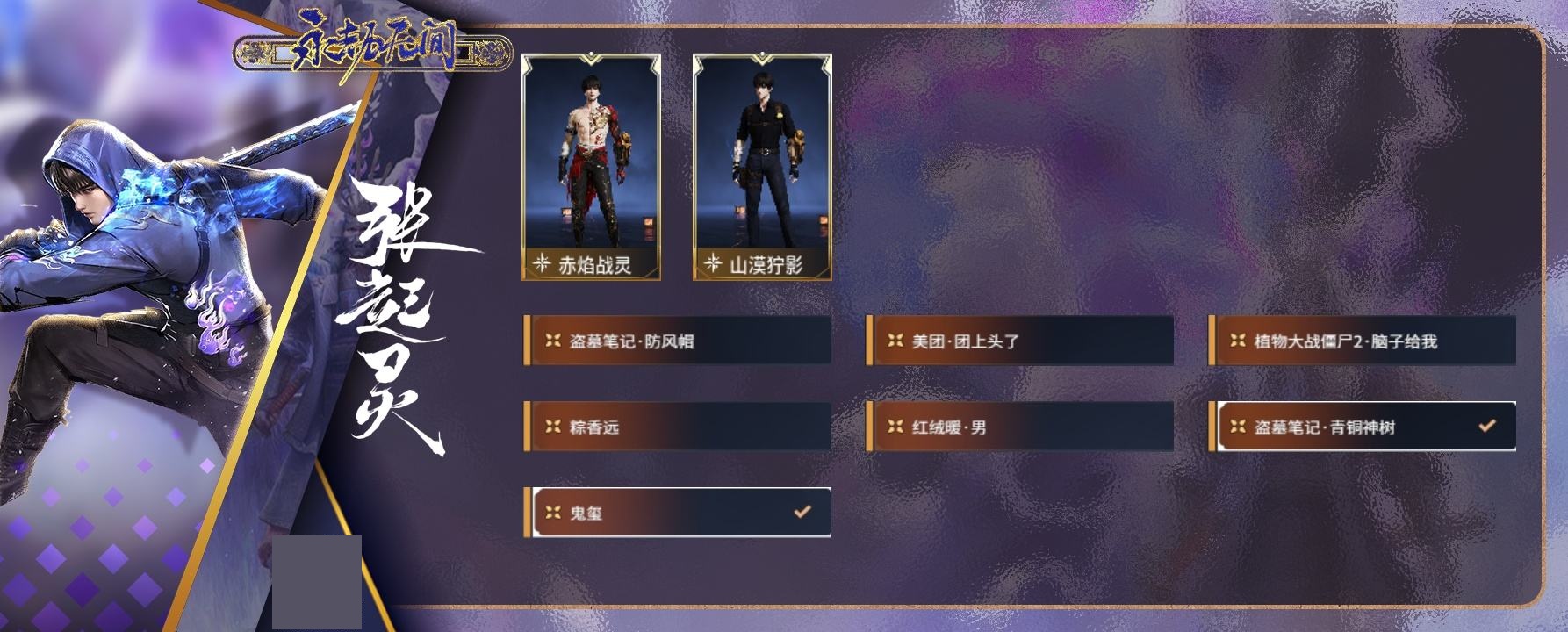
Task: Choose the 盗墓笔记·防风帽 accessory
Action: coord(677,341)
